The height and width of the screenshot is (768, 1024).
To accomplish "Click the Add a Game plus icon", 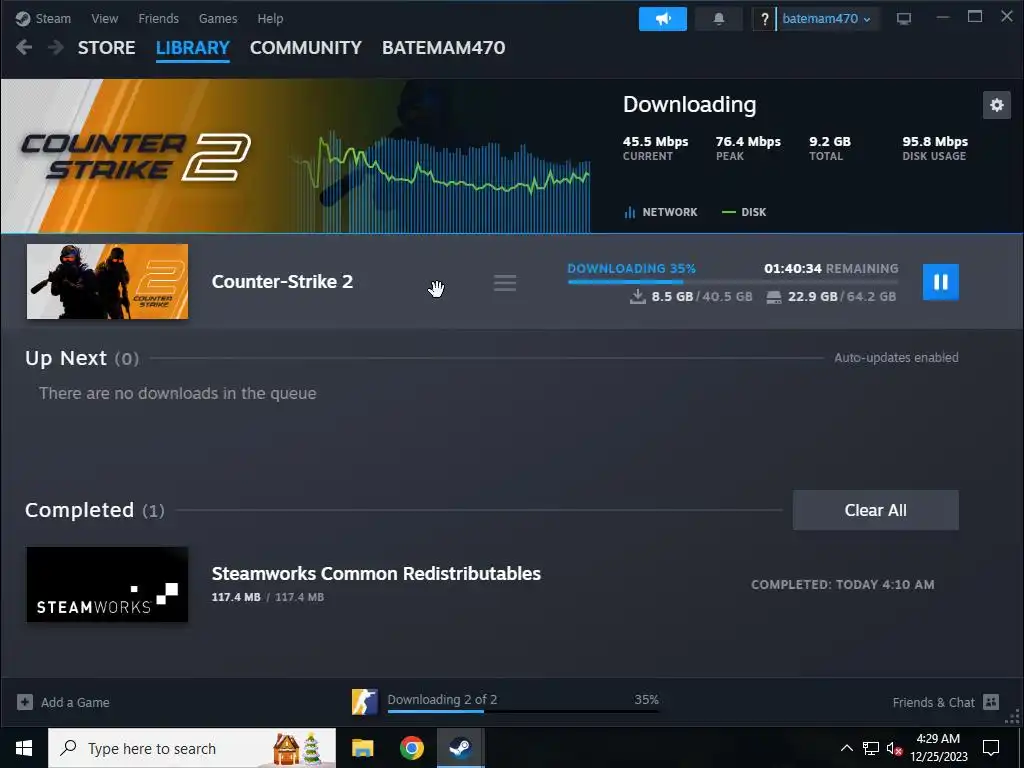I will 25,702.
